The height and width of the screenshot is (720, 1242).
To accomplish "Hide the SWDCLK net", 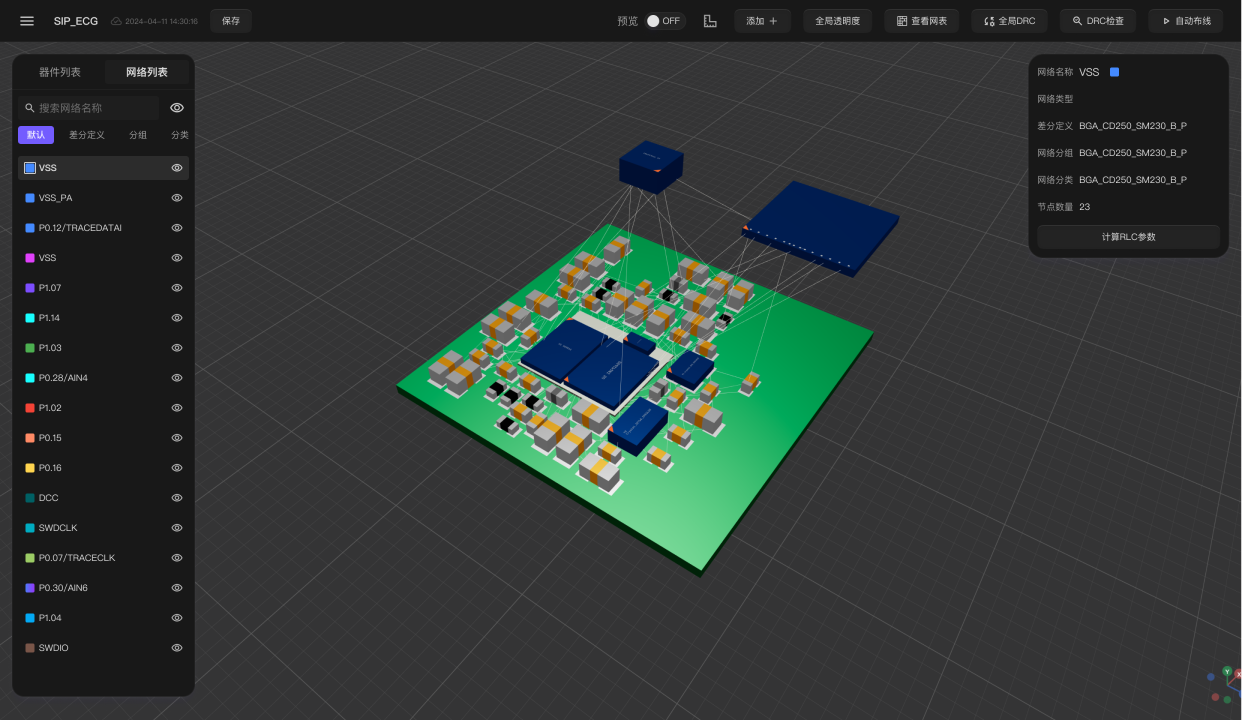I will (177, 528).
